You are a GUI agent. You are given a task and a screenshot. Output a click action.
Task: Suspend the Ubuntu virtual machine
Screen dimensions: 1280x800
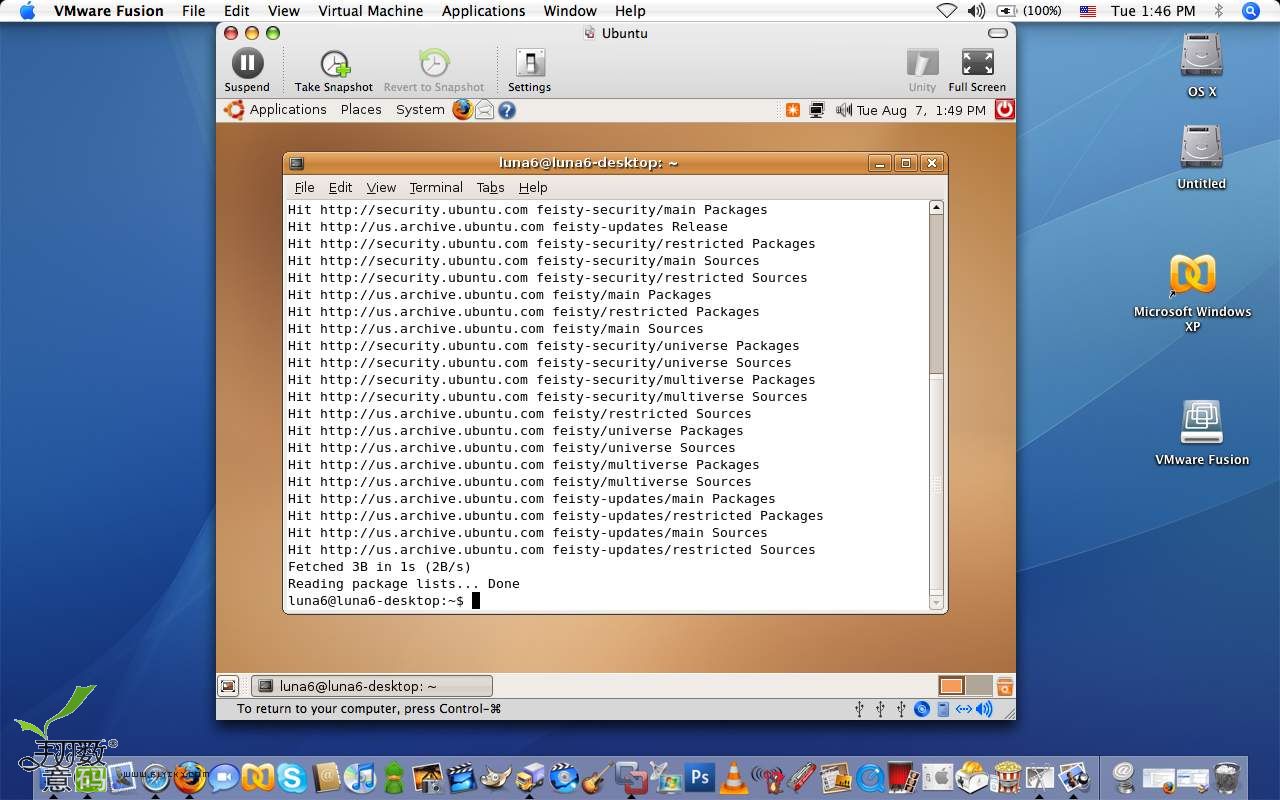(247, 71)
